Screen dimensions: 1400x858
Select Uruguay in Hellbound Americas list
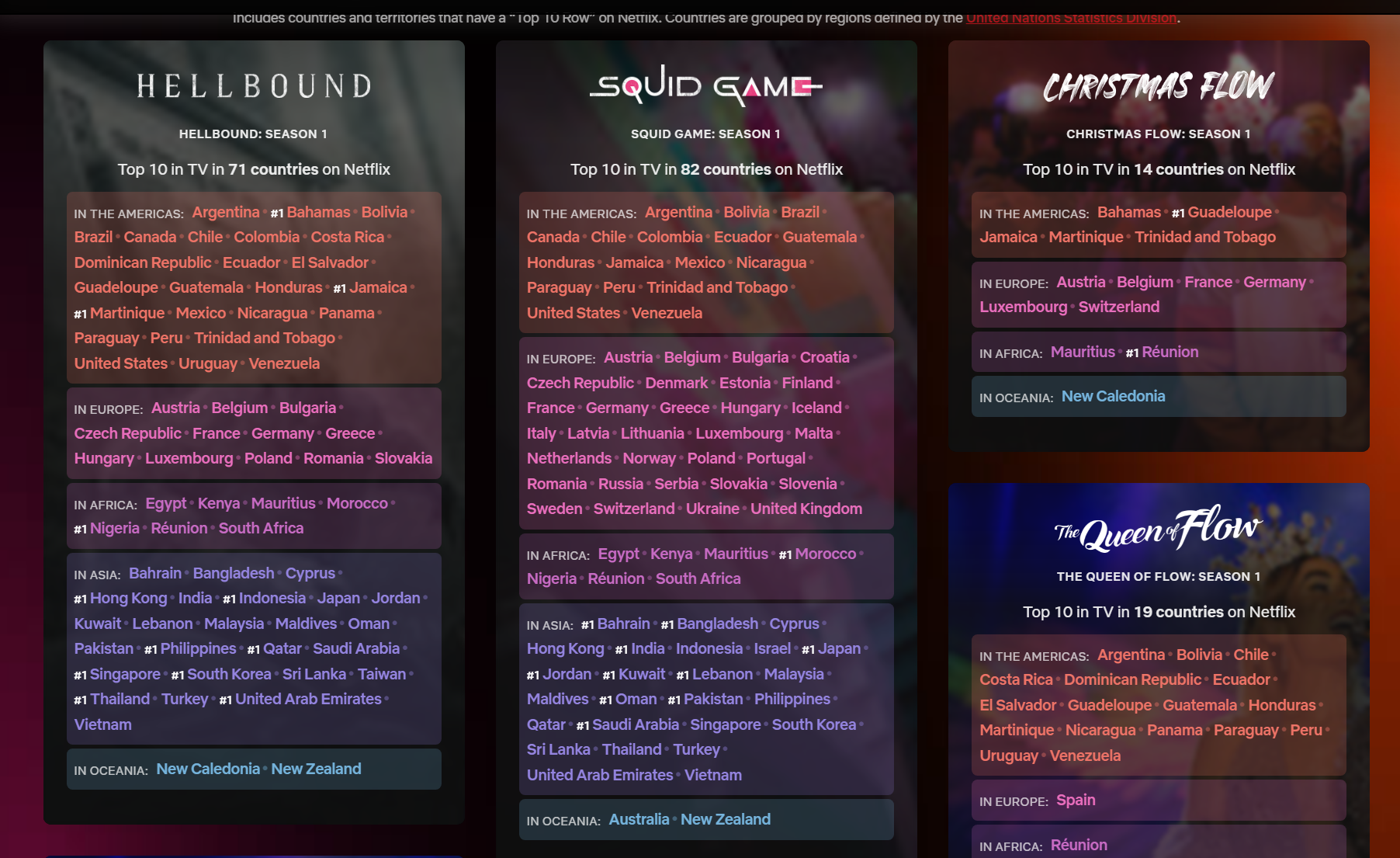coord(208,364)
